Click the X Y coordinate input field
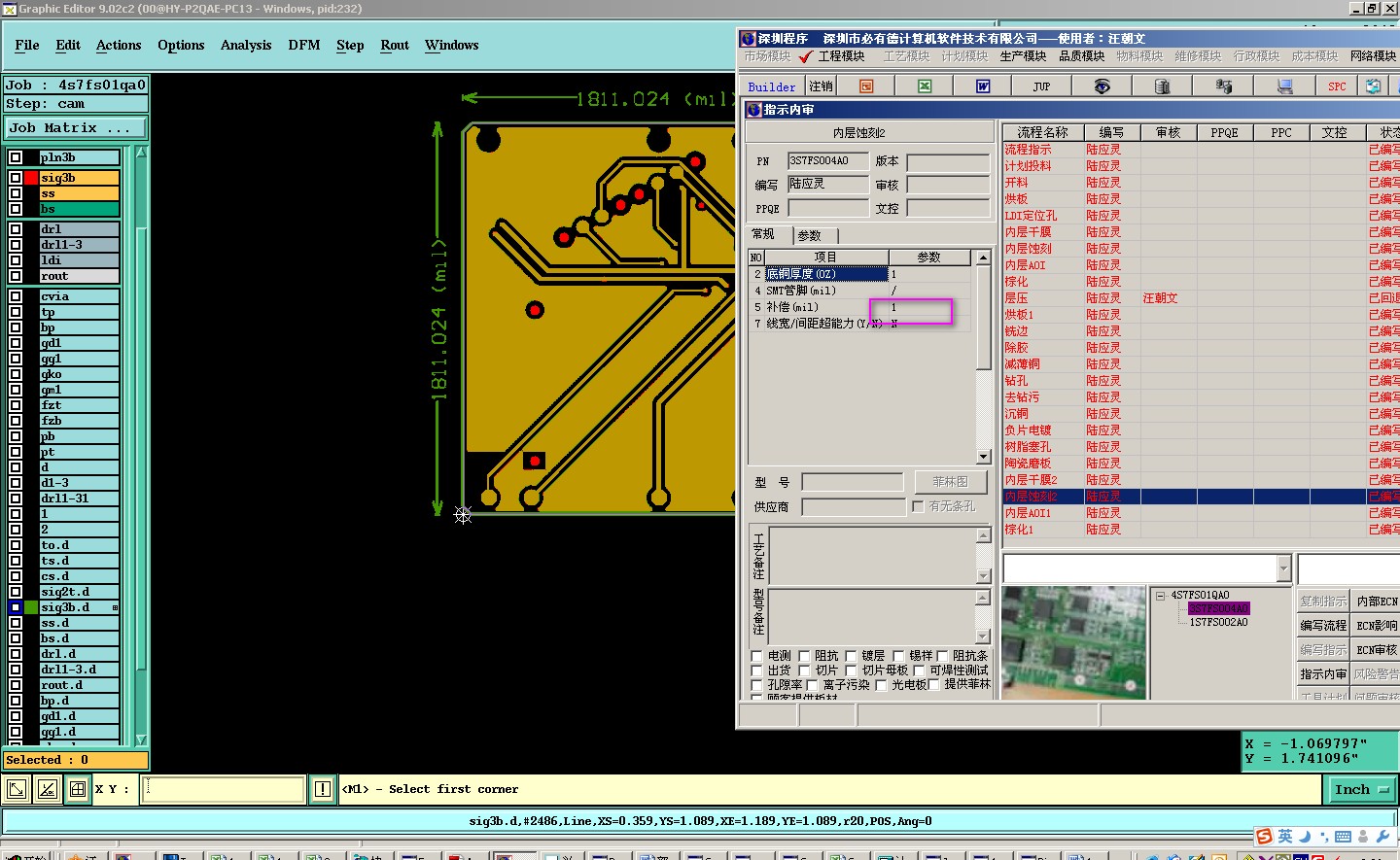1400x860 pixels. pyautogui.click(x=225, y=789)
